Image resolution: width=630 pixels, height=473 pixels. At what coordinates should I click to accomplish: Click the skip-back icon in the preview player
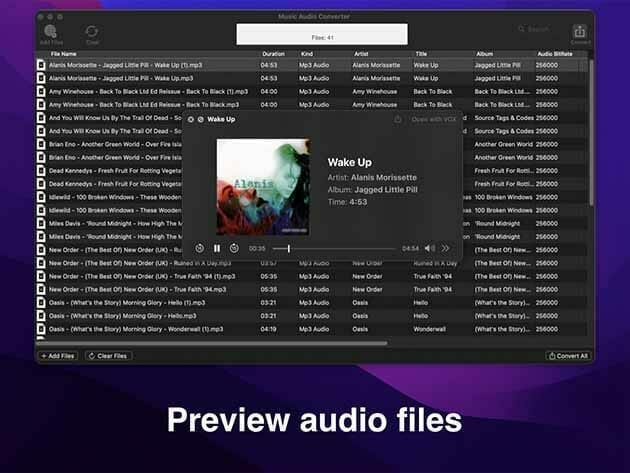(x=200, y=248)
